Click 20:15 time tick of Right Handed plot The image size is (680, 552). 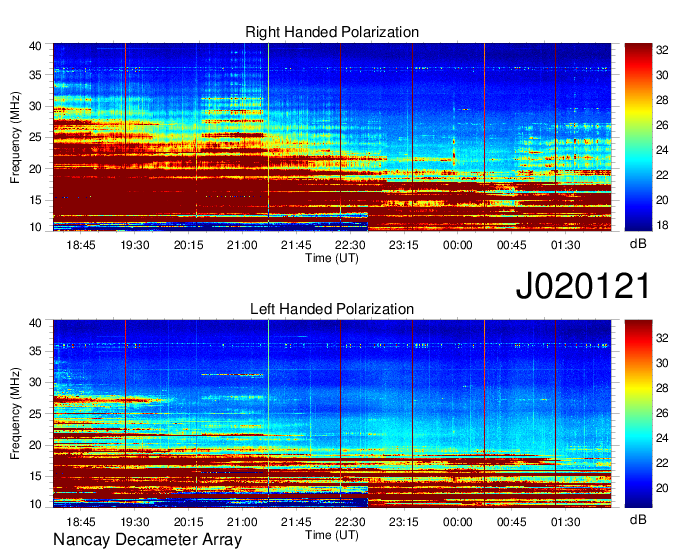(189, 245)
